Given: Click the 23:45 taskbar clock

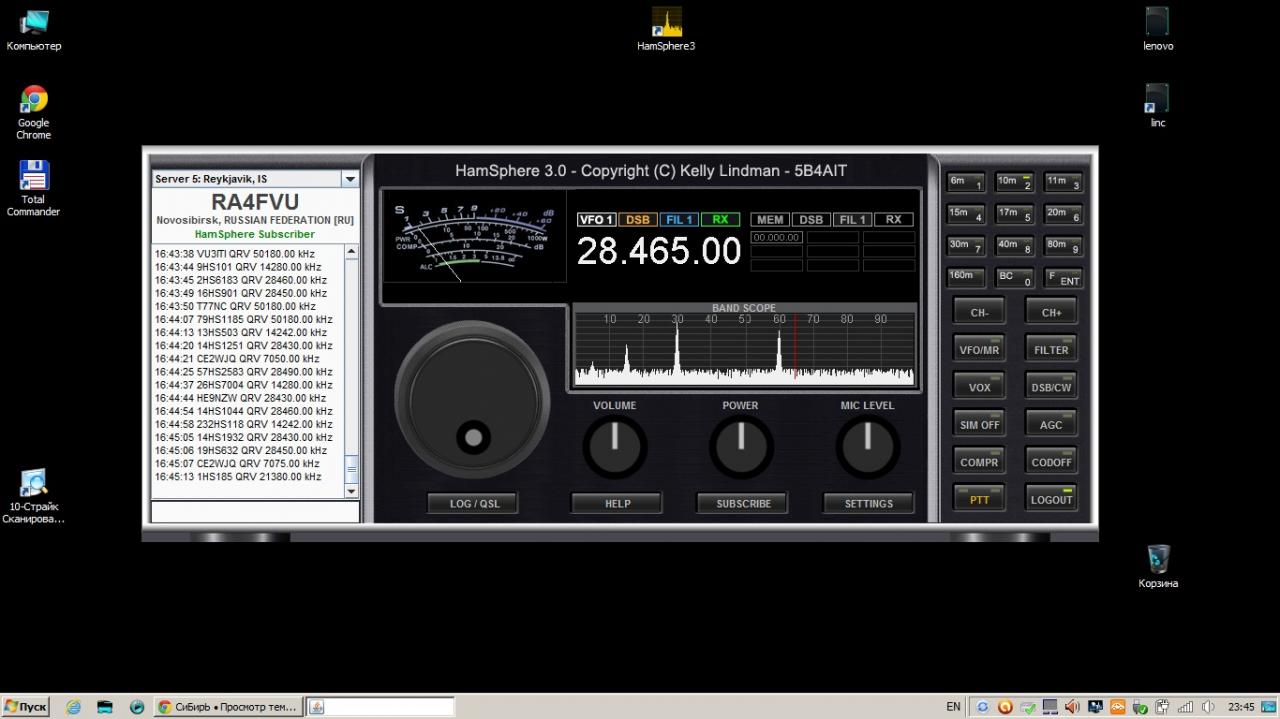Looking at the screenshot, I should pyautogui.click(x=1241, y=707).
